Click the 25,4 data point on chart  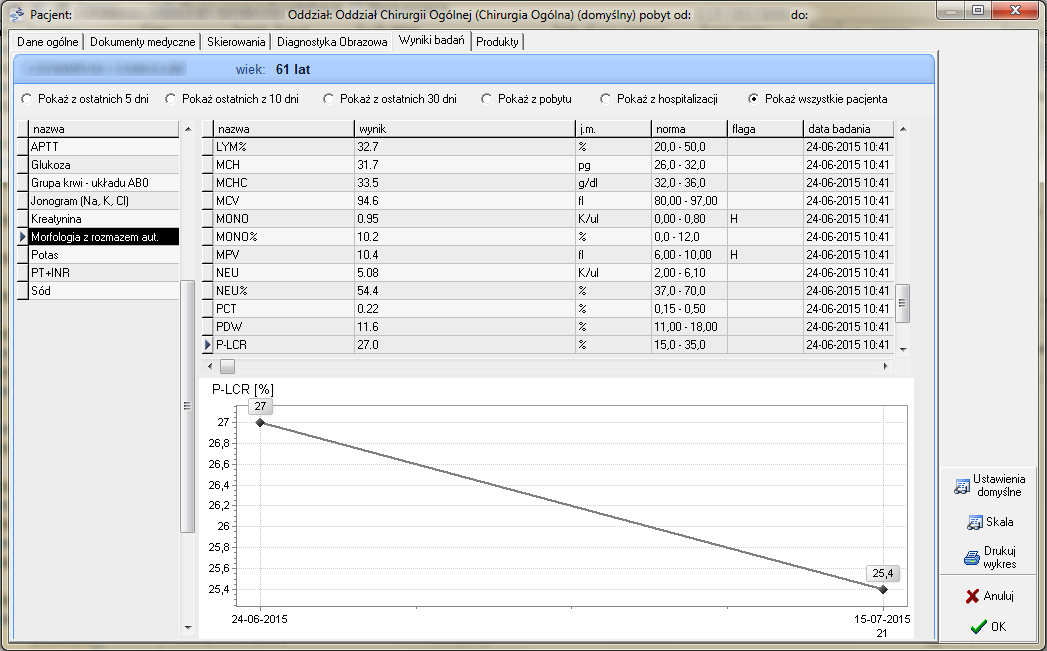pyautogui.click(x=883, y=590)
